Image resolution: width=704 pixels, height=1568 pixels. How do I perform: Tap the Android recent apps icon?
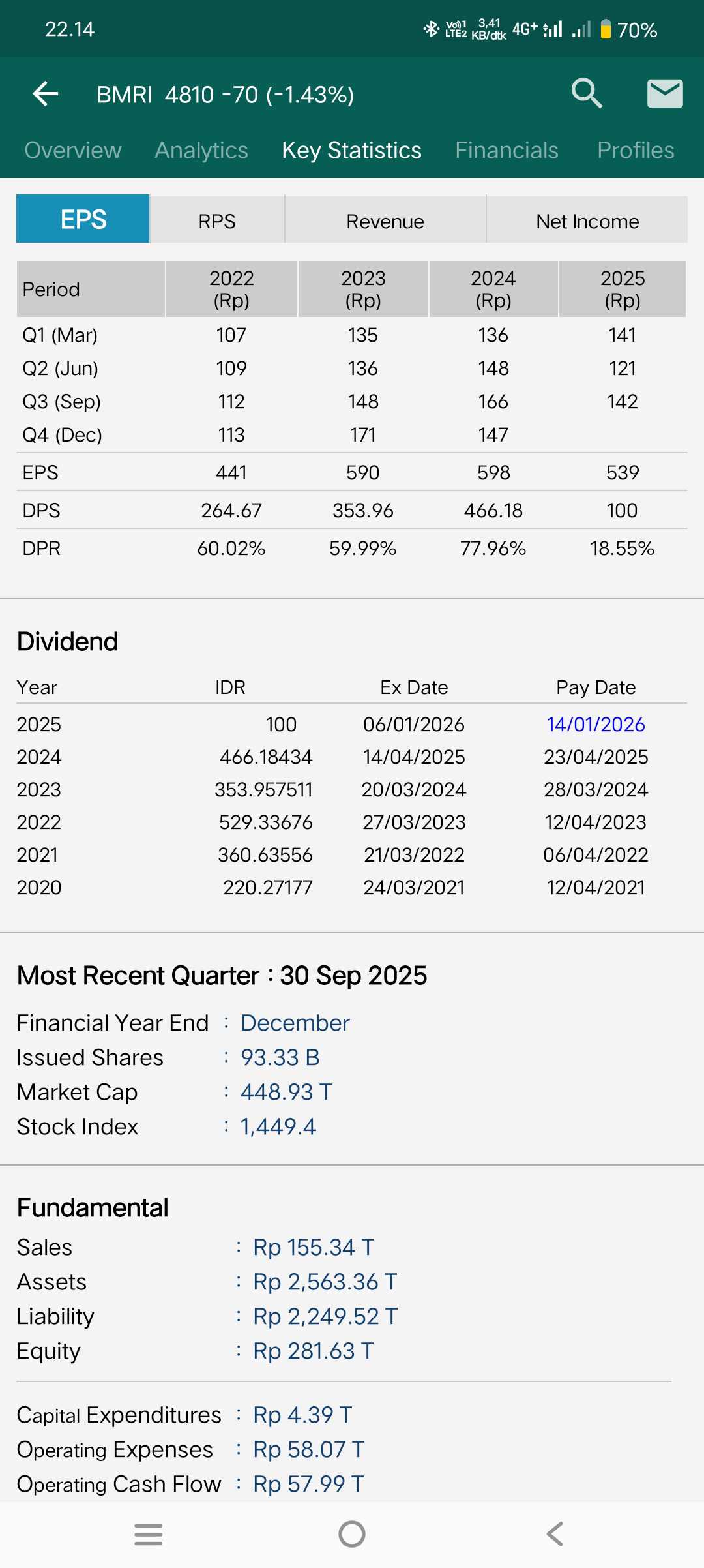tap(148, 1534)
